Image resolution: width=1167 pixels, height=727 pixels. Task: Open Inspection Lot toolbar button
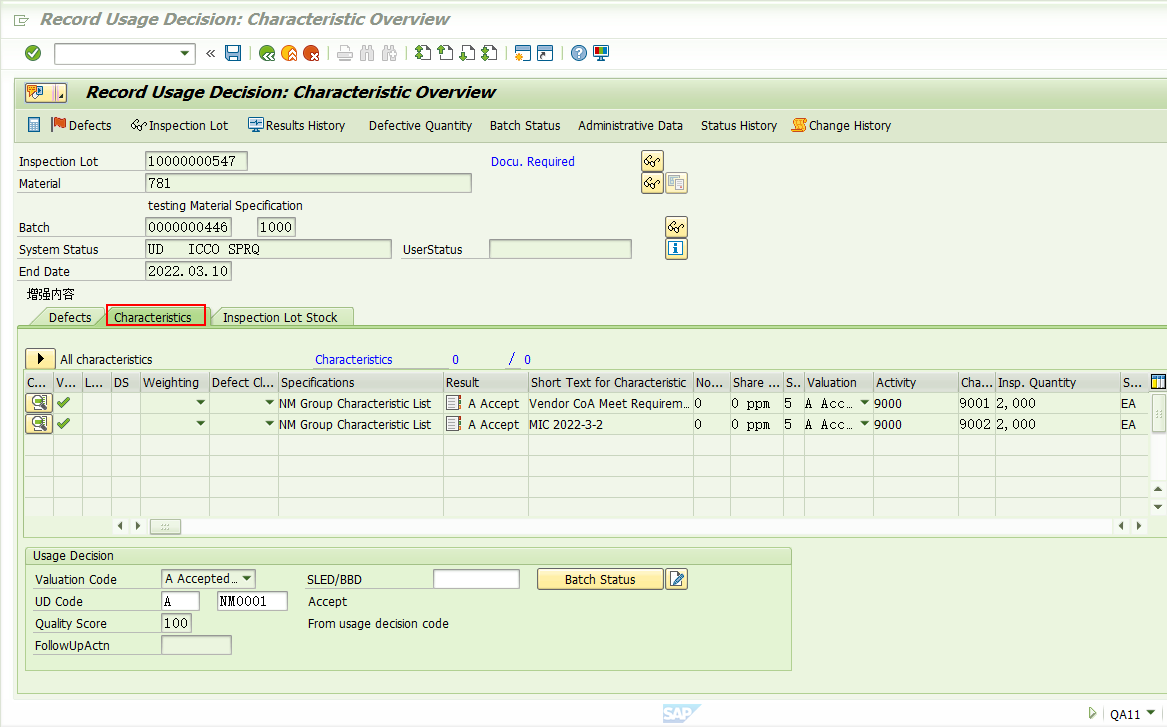179,125
